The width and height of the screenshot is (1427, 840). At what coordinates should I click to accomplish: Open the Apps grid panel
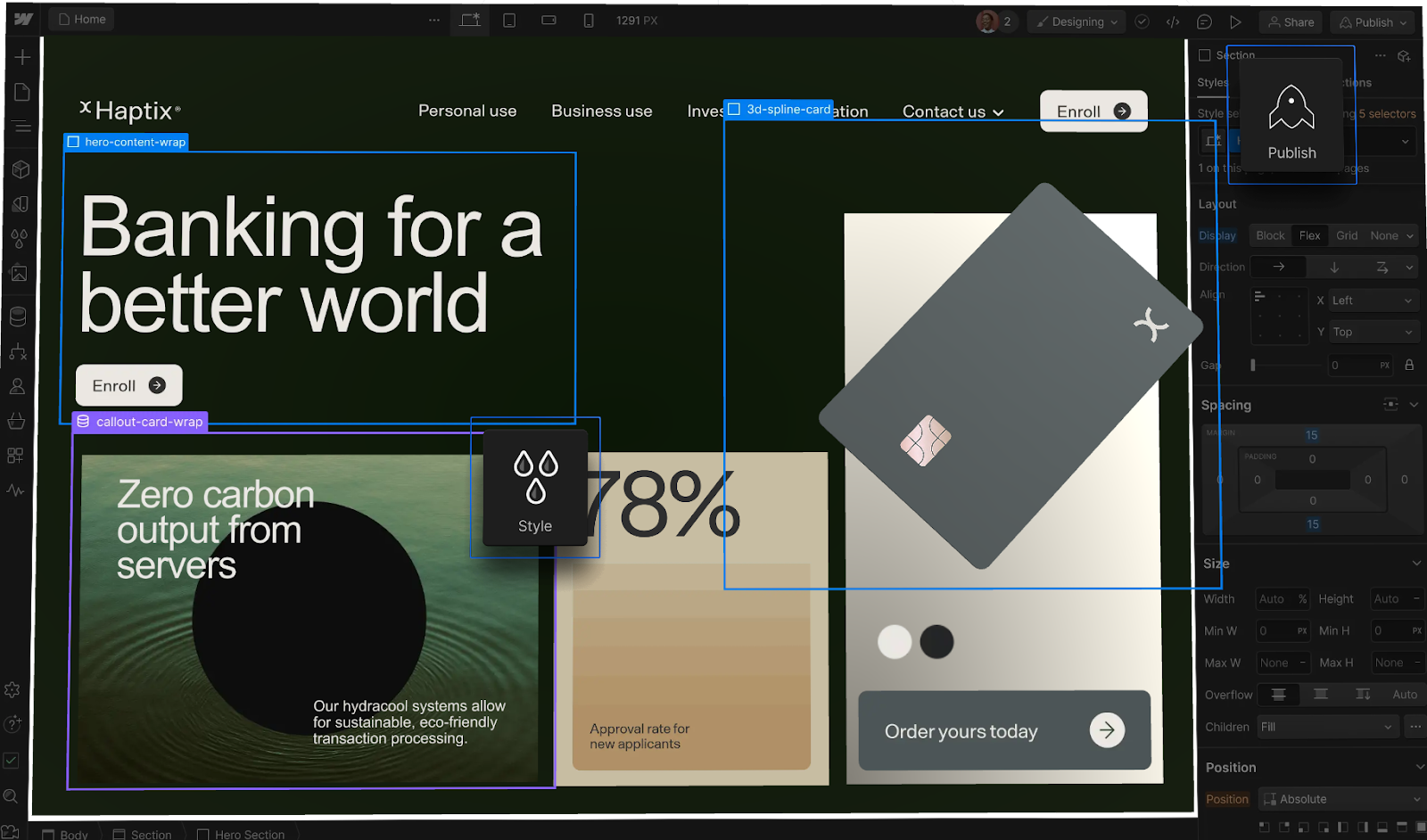[15, 456]
